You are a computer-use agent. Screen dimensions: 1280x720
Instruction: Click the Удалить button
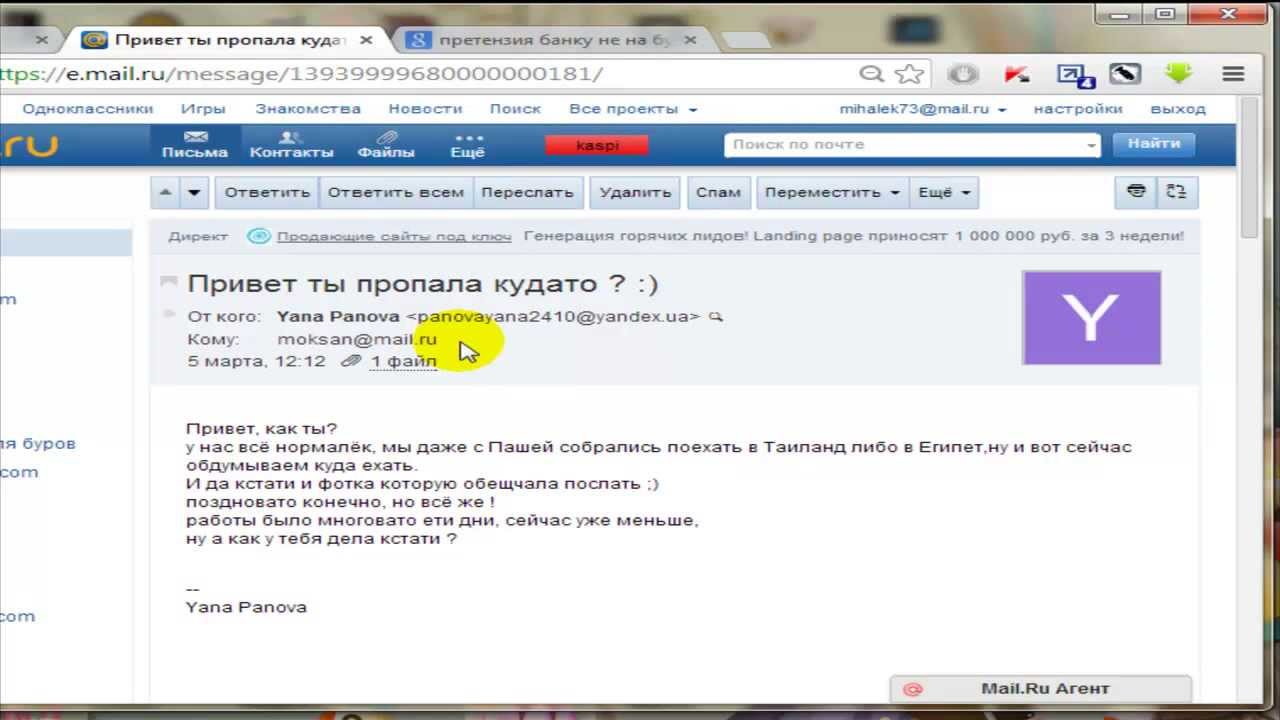pos(635,192)
